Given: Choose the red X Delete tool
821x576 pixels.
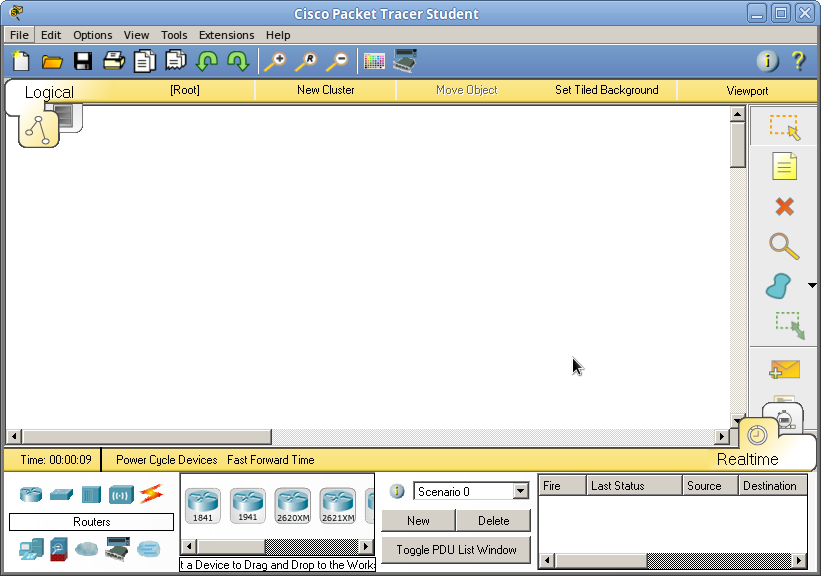Looking at the screenshot, I should tap(784, 206).
